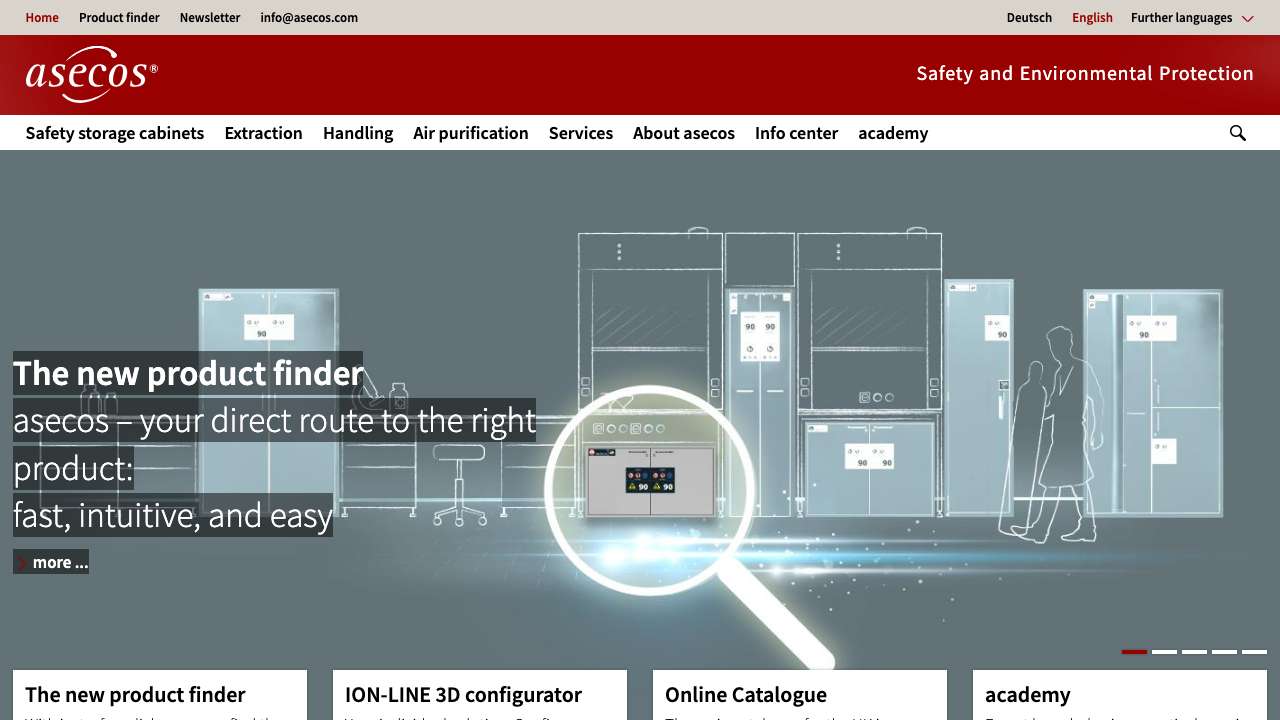Open the Extraction menu
This screenshot has height=720, width=1280.
(x=263, y=133)
